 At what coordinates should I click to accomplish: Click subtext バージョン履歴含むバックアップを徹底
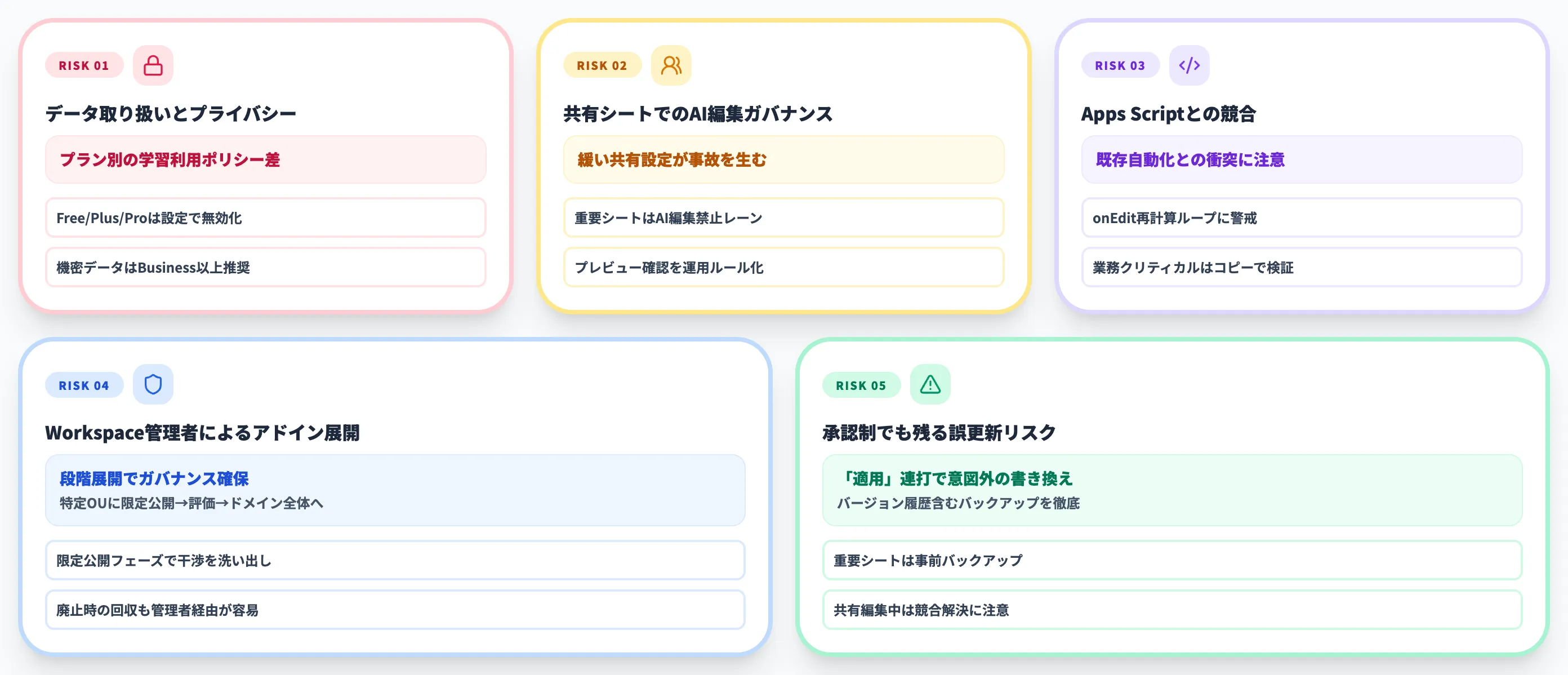click(958, 503)
